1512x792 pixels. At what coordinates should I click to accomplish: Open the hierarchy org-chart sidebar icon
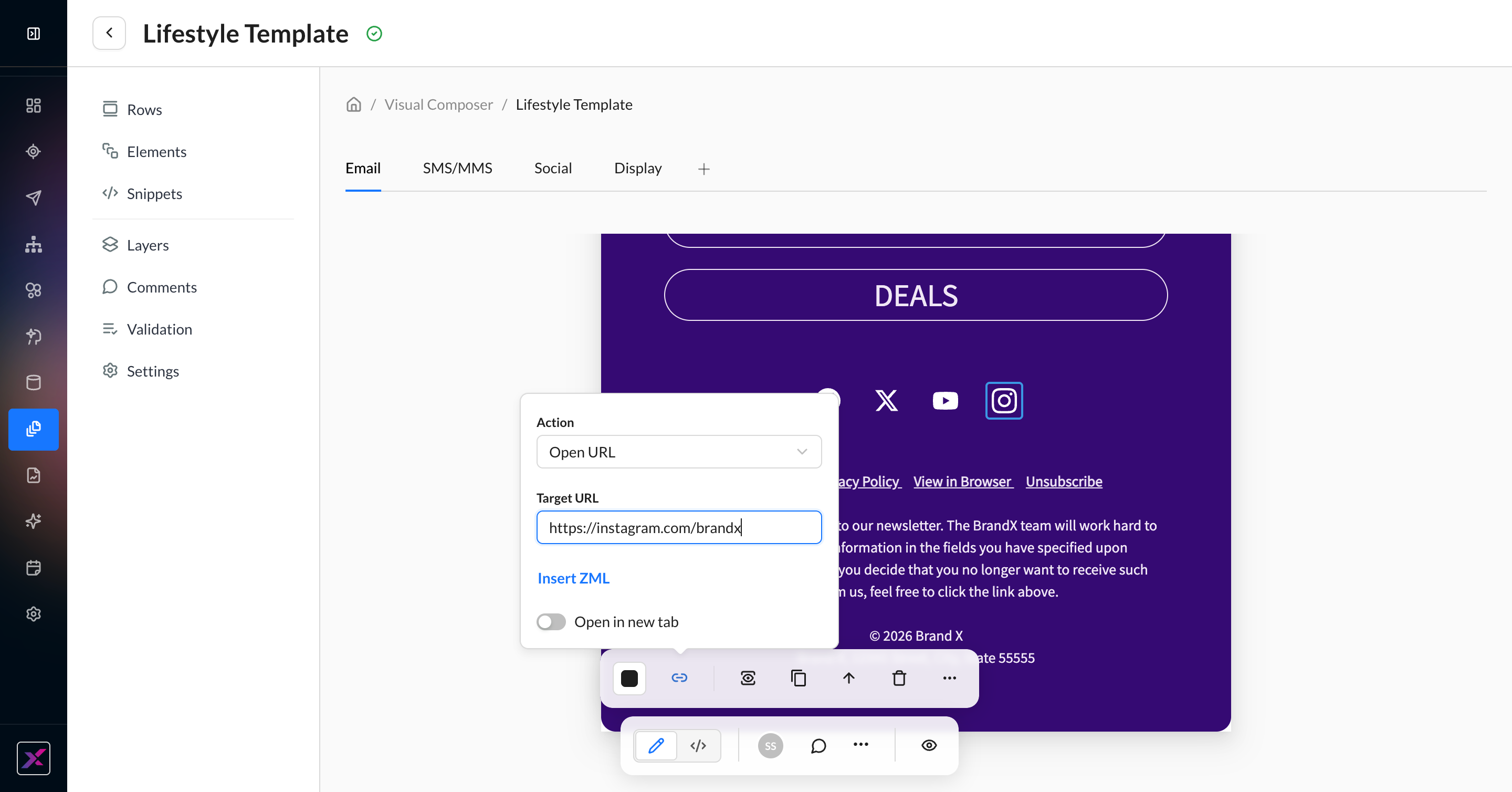click(x=34, y=244)
